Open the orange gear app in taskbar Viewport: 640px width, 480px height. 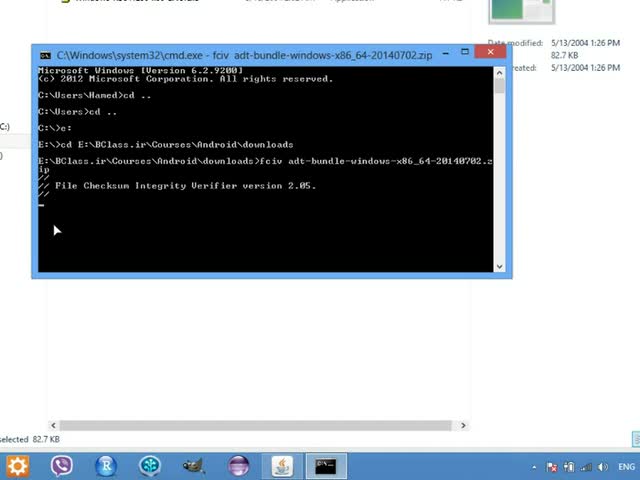coord(17,466)
